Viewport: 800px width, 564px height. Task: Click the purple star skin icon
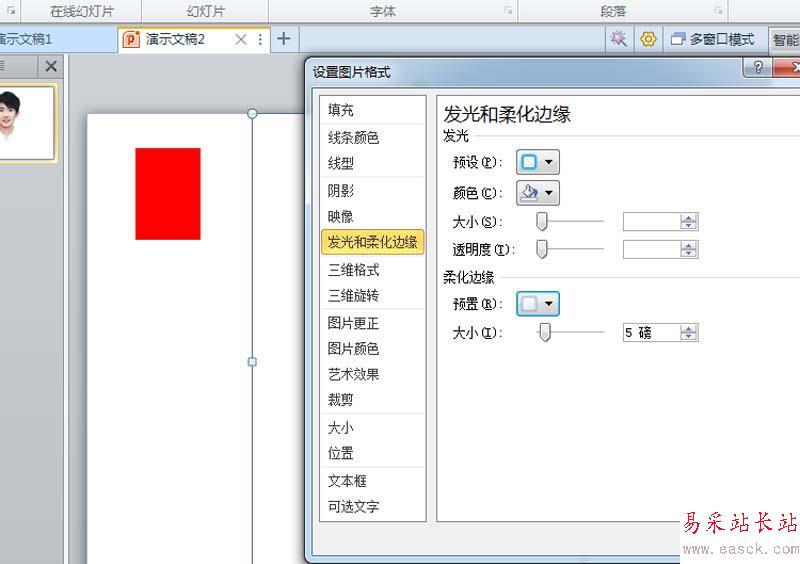pyautogui.click(x=619, y=39)
